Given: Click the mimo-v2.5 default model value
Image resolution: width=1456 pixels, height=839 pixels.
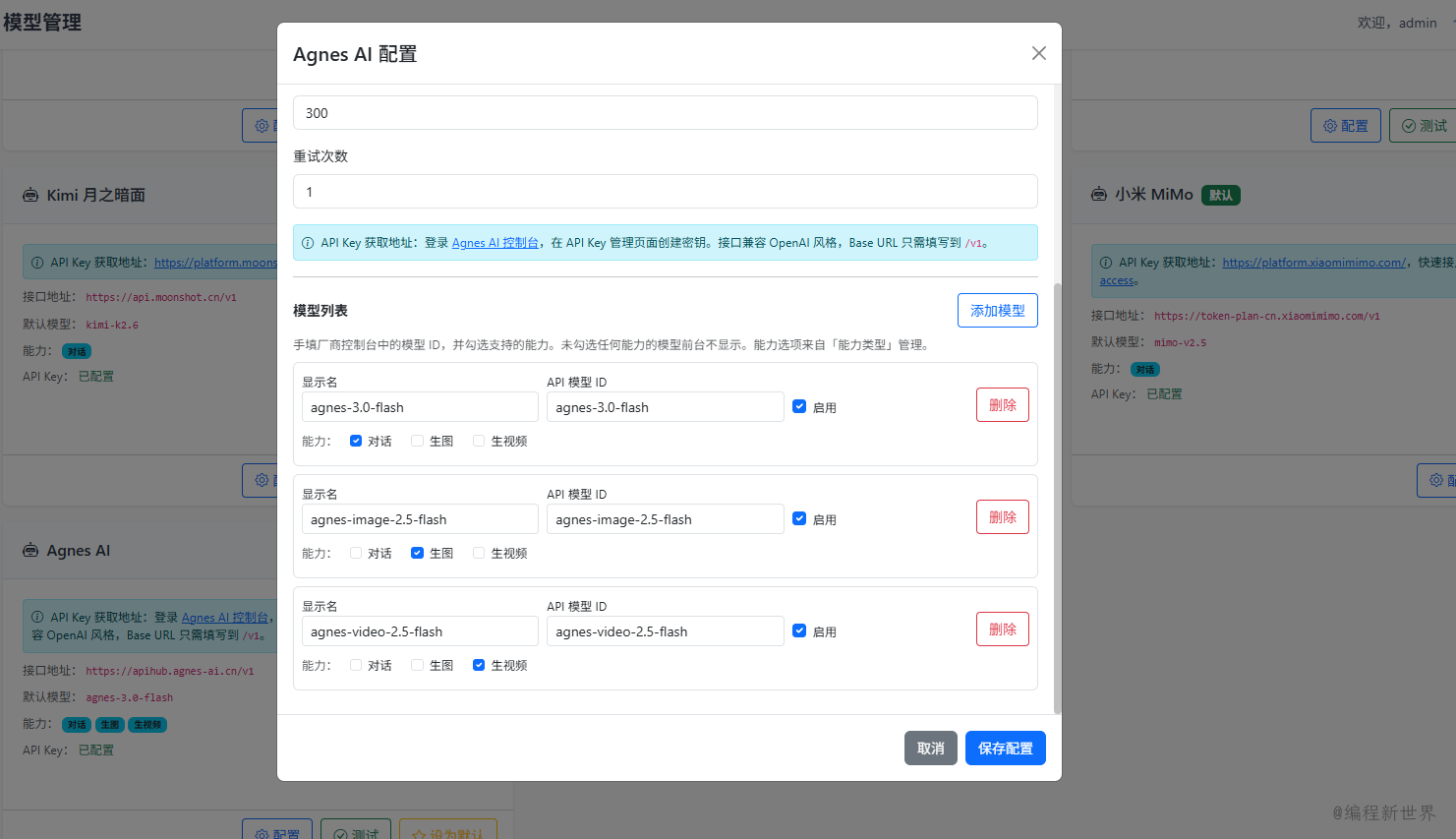Looking at the screenshot, I should click(x=1180, y=342).
